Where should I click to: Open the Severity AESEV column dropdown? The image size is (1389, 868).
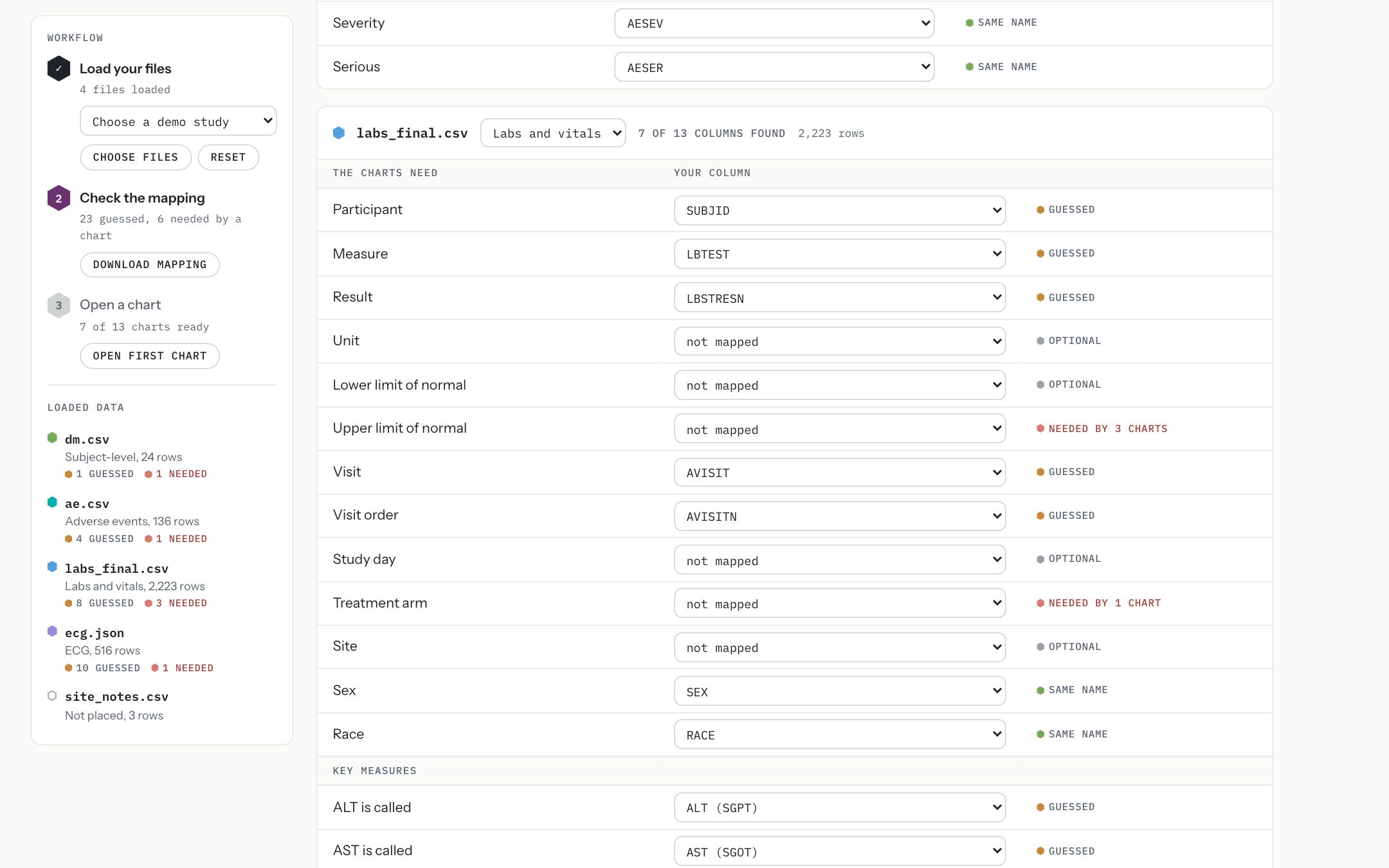point(774,23)
